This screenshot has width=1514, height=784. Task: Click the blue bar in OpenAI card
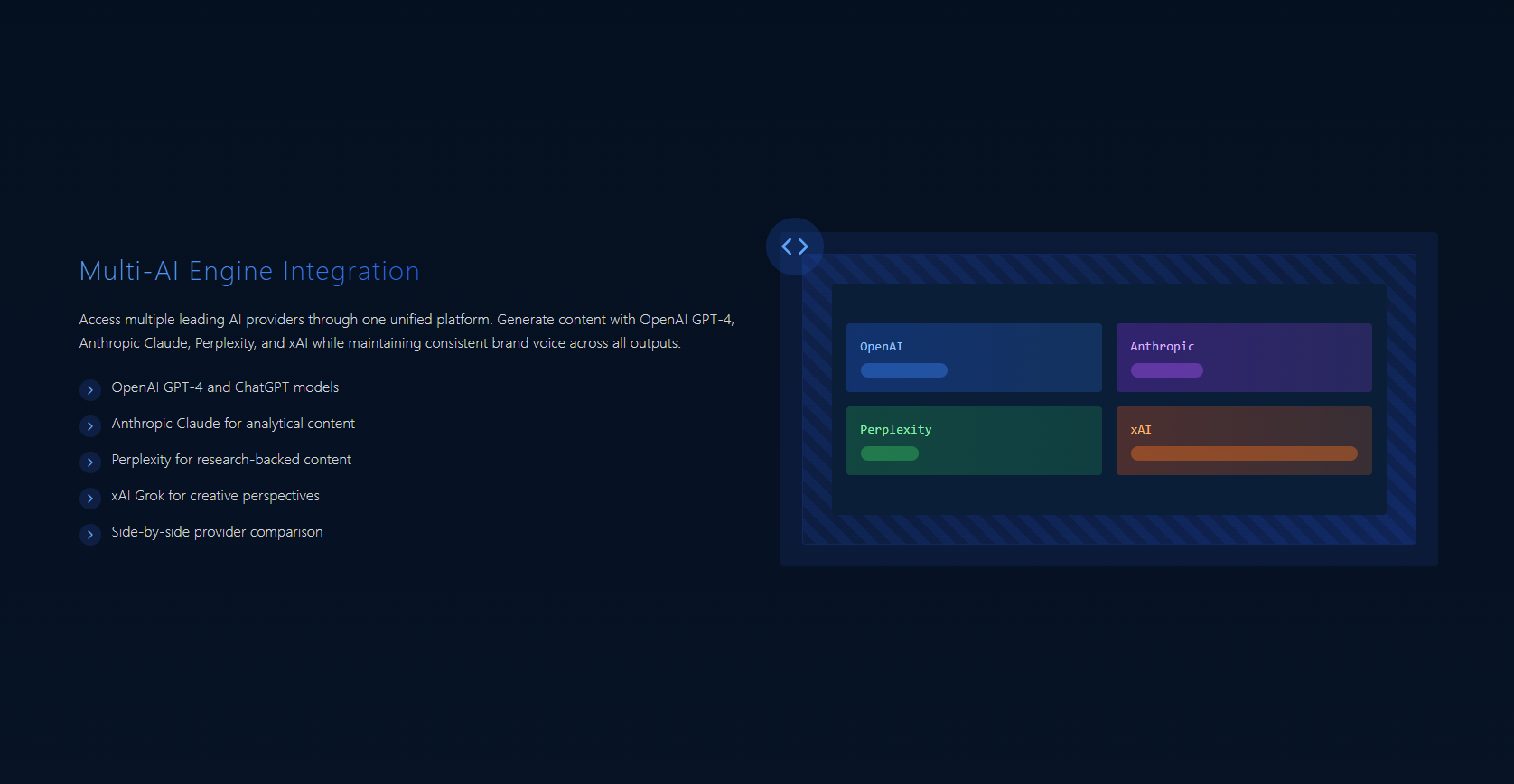coord(904,370)
